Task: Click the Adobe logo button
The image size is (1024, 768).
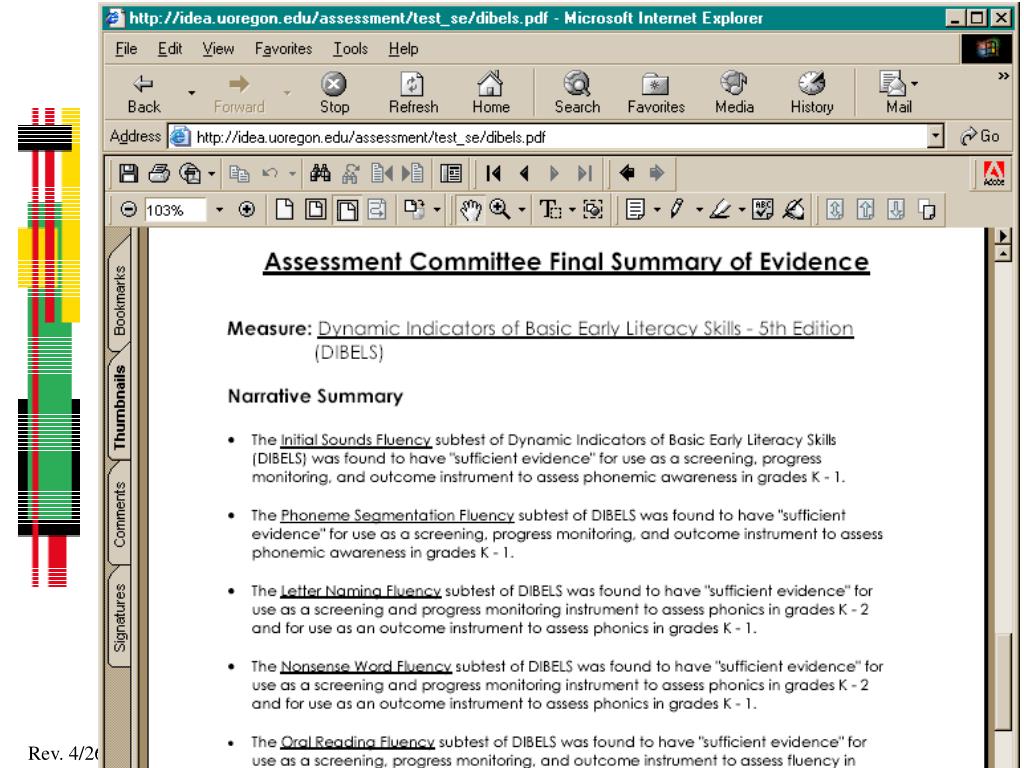Action: click(x=994, y=174)
